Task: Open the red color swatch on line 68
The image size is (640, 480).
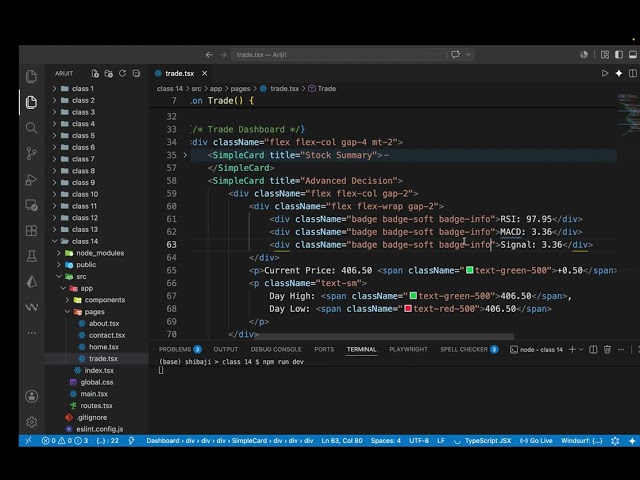Action: point(408,308)
